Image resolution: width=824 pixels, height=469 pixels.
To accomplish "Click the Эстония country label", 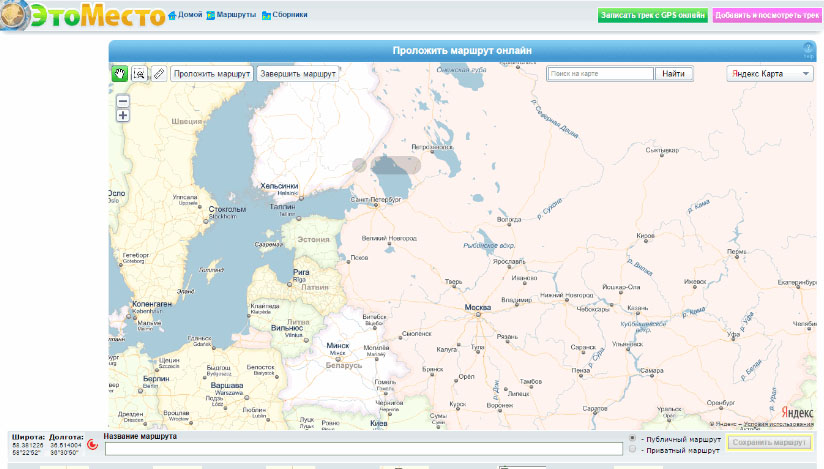I will 314,239.
